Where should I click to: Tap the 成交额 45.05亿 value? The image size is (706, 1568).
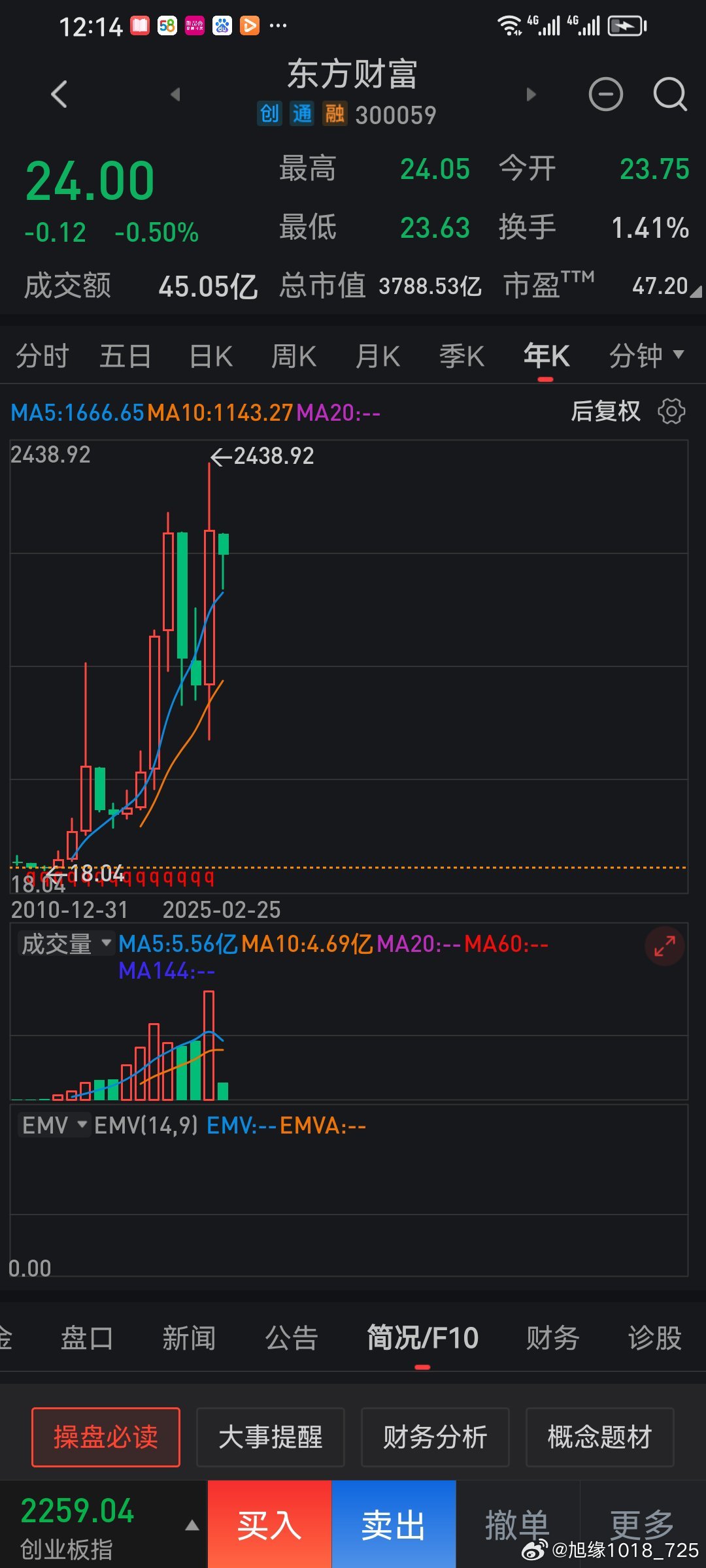208,287
